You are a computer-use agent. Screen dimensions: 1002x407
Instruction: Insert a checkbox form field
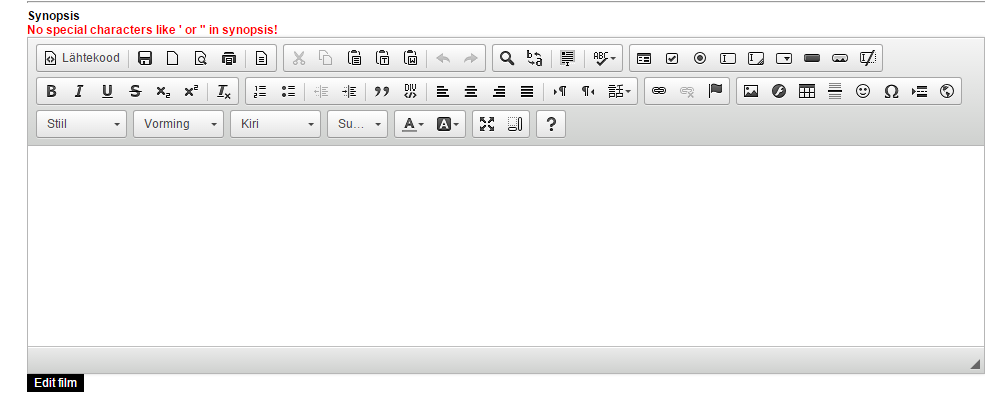pyautogui.click(x=672, y=58)
